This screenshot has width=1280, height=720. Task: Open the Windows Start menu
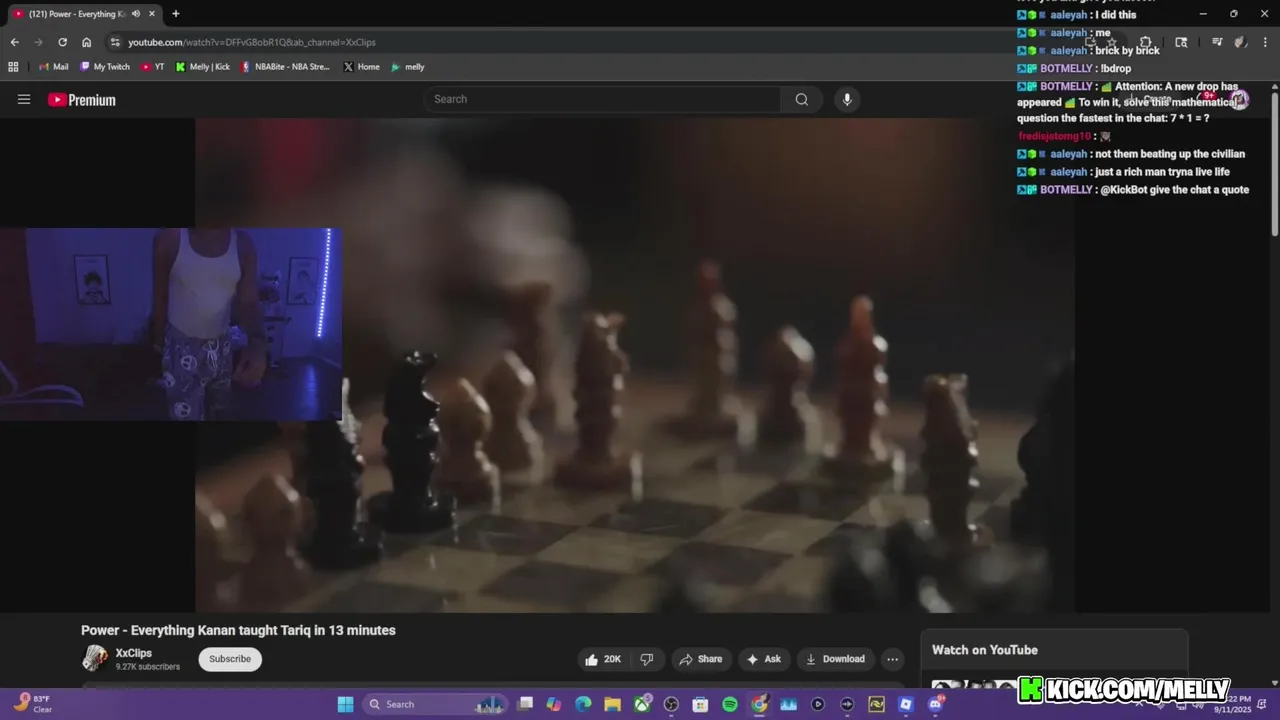[345, 704]
